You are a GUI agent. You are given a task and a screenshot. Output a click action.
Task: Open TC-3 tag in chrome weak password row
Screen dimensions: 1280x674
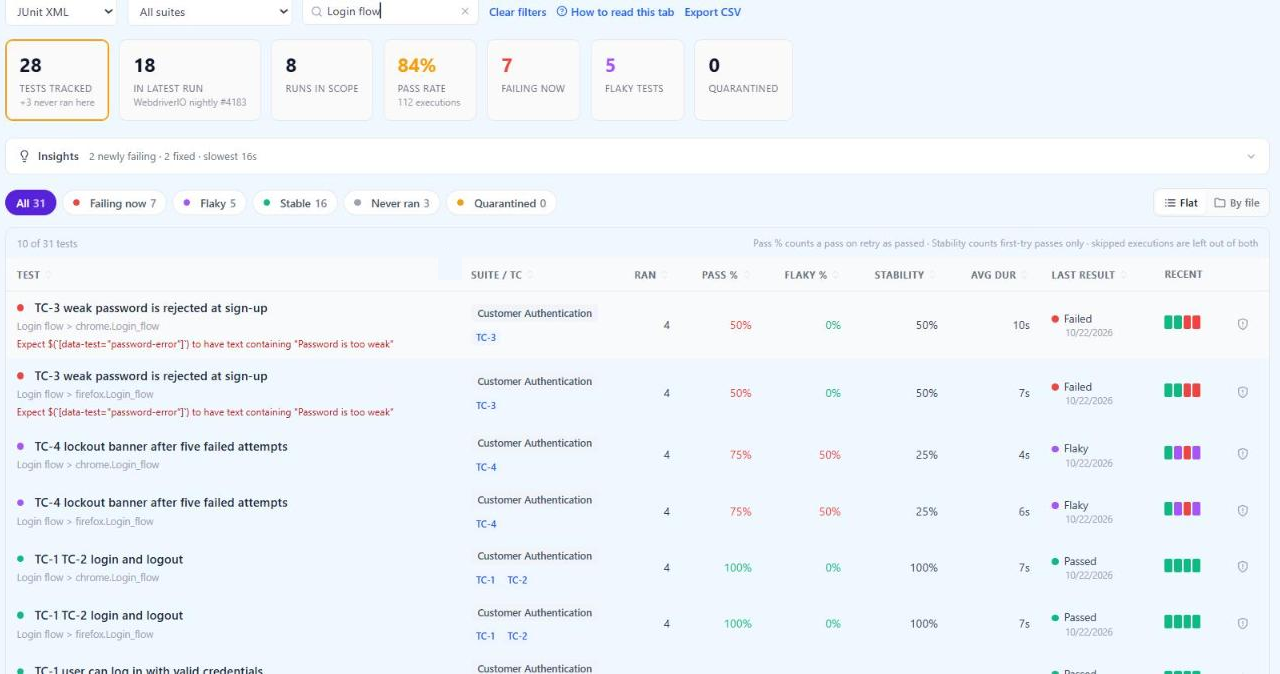coord(486,338)
